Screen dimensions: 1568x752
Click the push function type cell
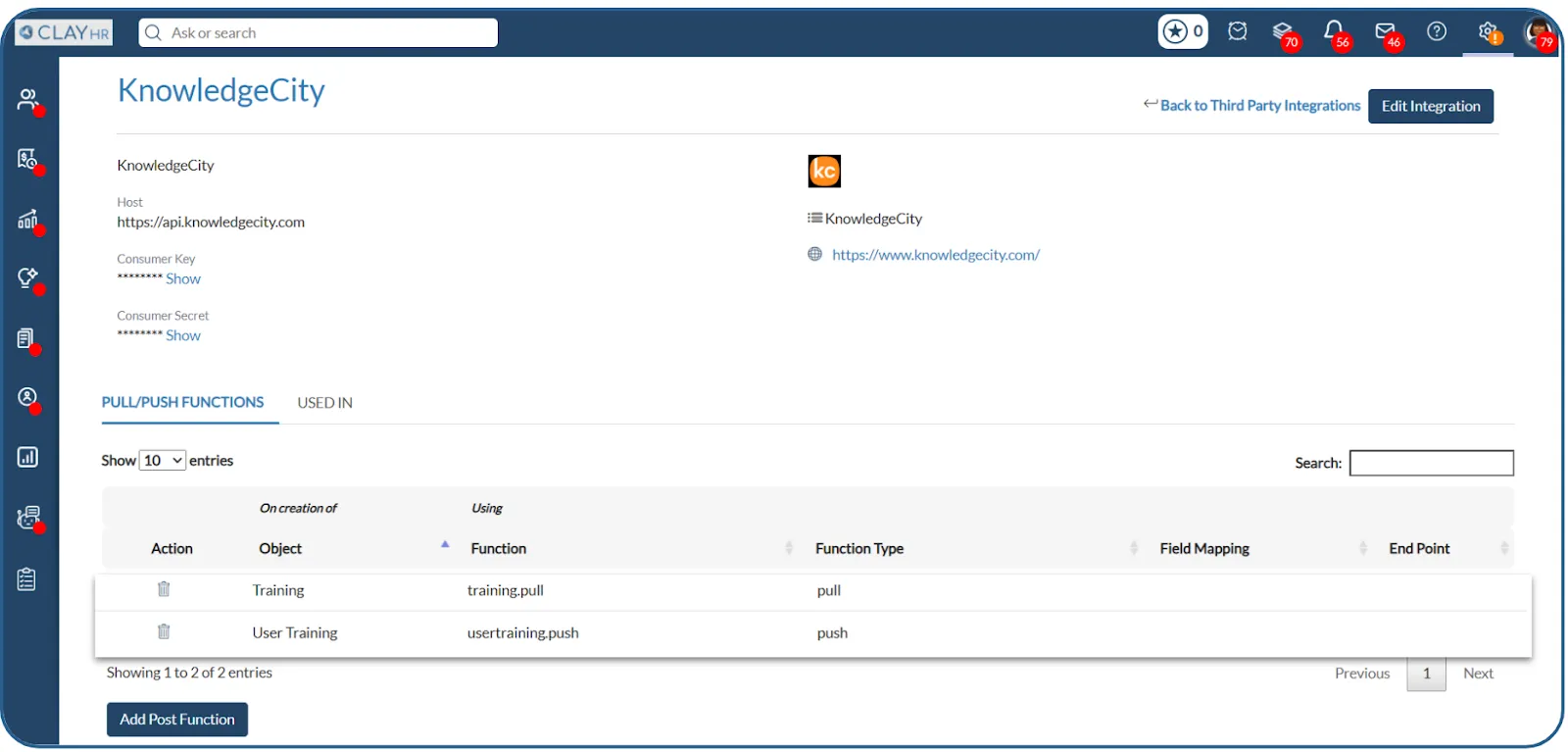(x=832, y=633)
